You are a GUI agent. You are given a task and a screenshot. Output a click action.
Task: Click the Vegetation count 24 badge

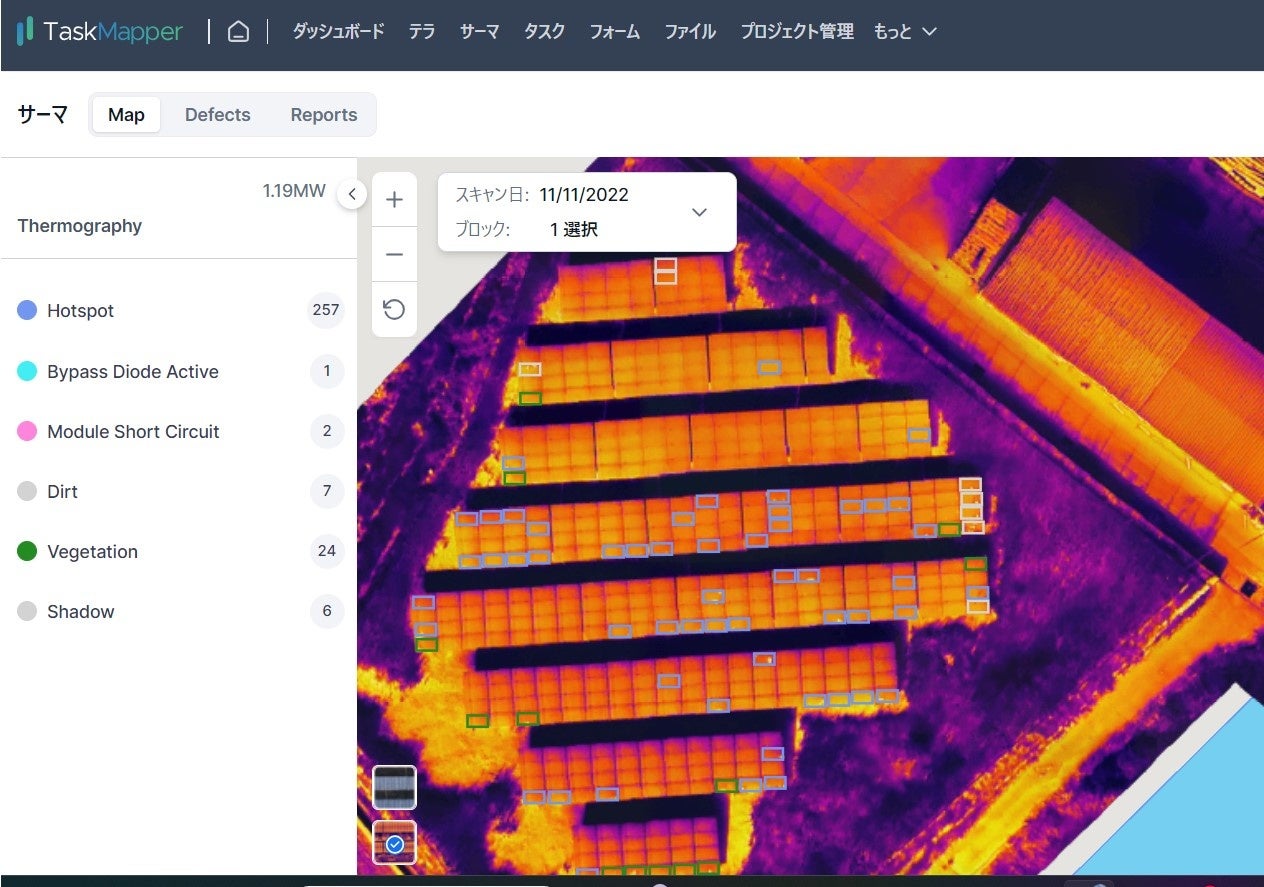point(326,551)
